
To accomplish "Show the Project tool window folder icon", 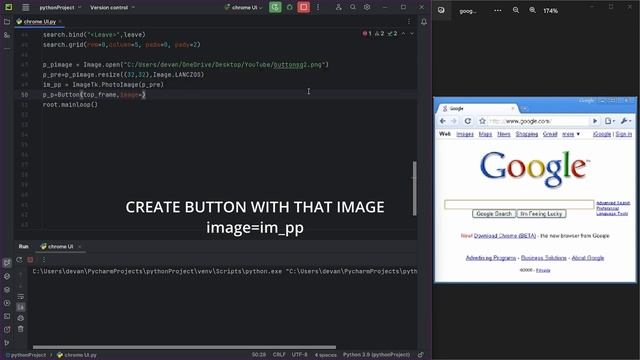I will pos(7,22).
